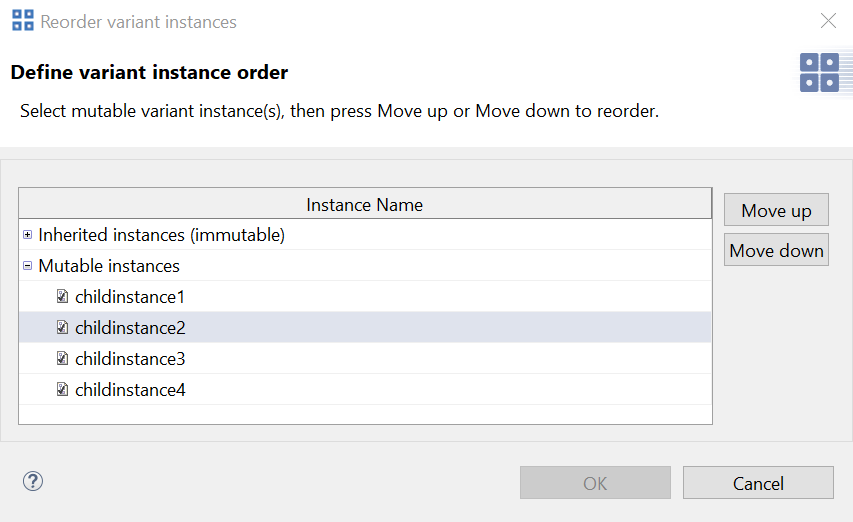Click the variant grid icon in the banner
Image resolution: width=853 pixels, height=522 pixels.
click(819, 73)
